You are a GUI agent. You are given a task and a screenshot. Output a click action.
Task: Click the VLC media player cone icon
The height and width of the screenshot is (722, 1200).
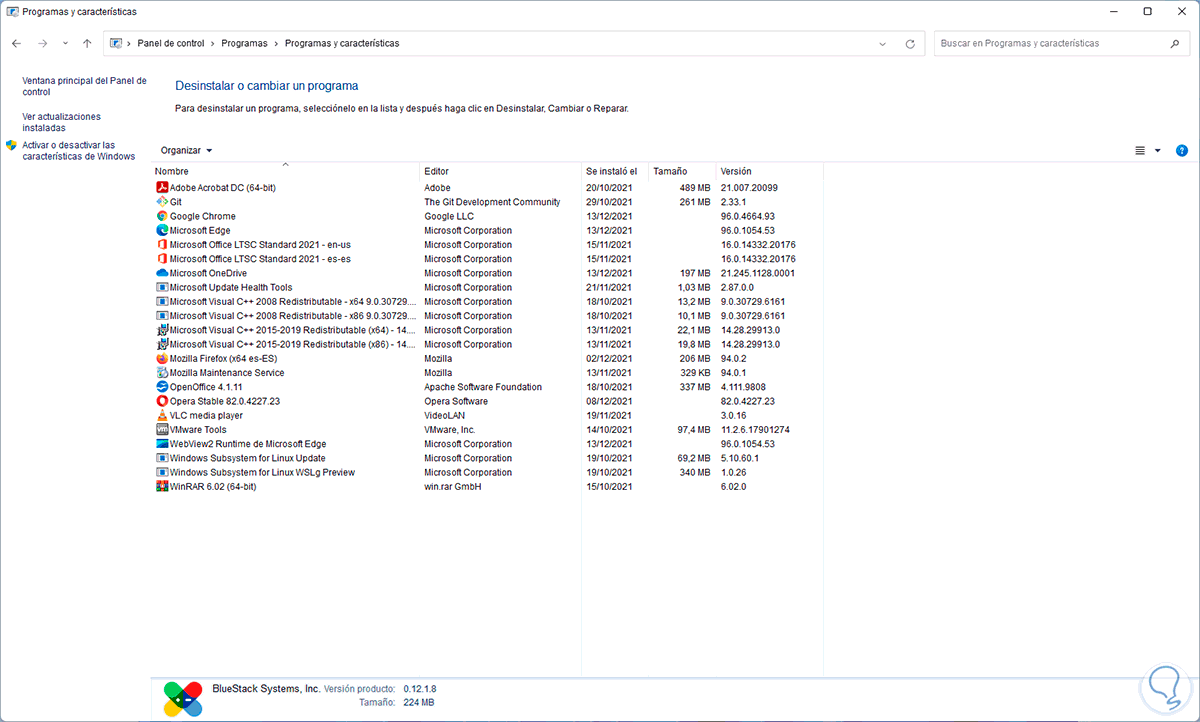pos(162,415)
